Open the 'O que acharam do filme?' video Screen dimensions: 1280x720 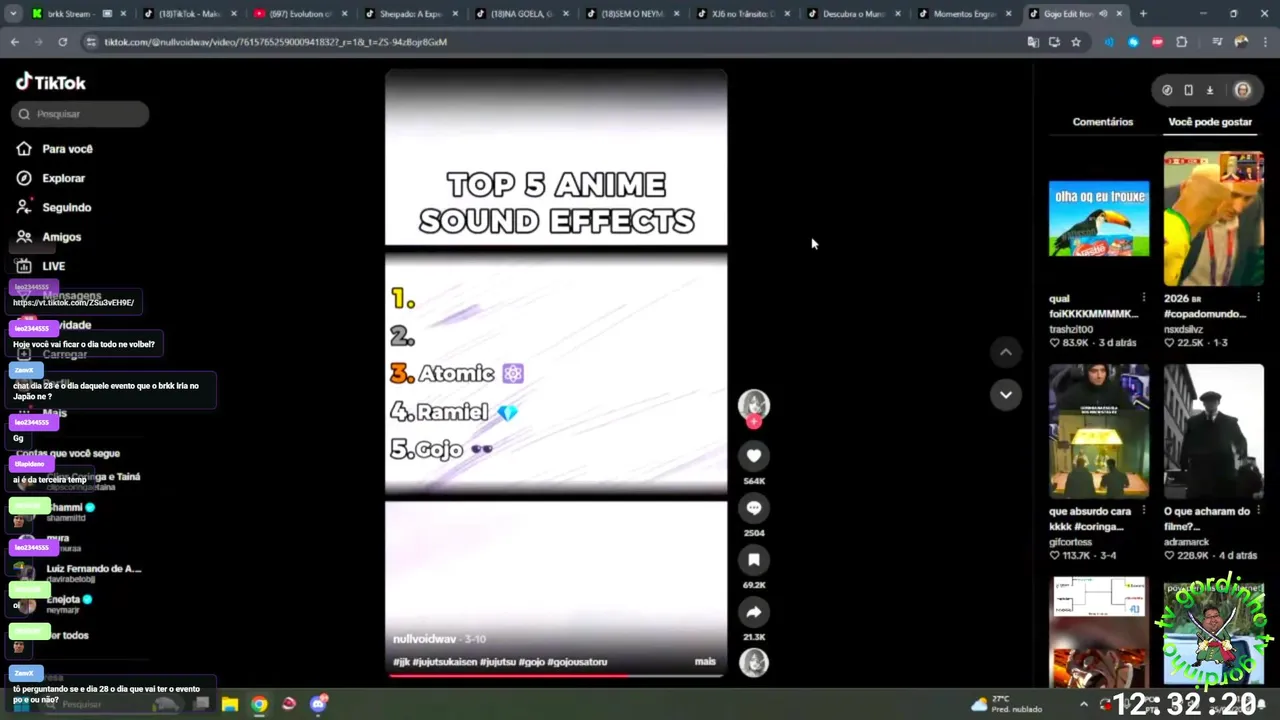coord(1214,431)
